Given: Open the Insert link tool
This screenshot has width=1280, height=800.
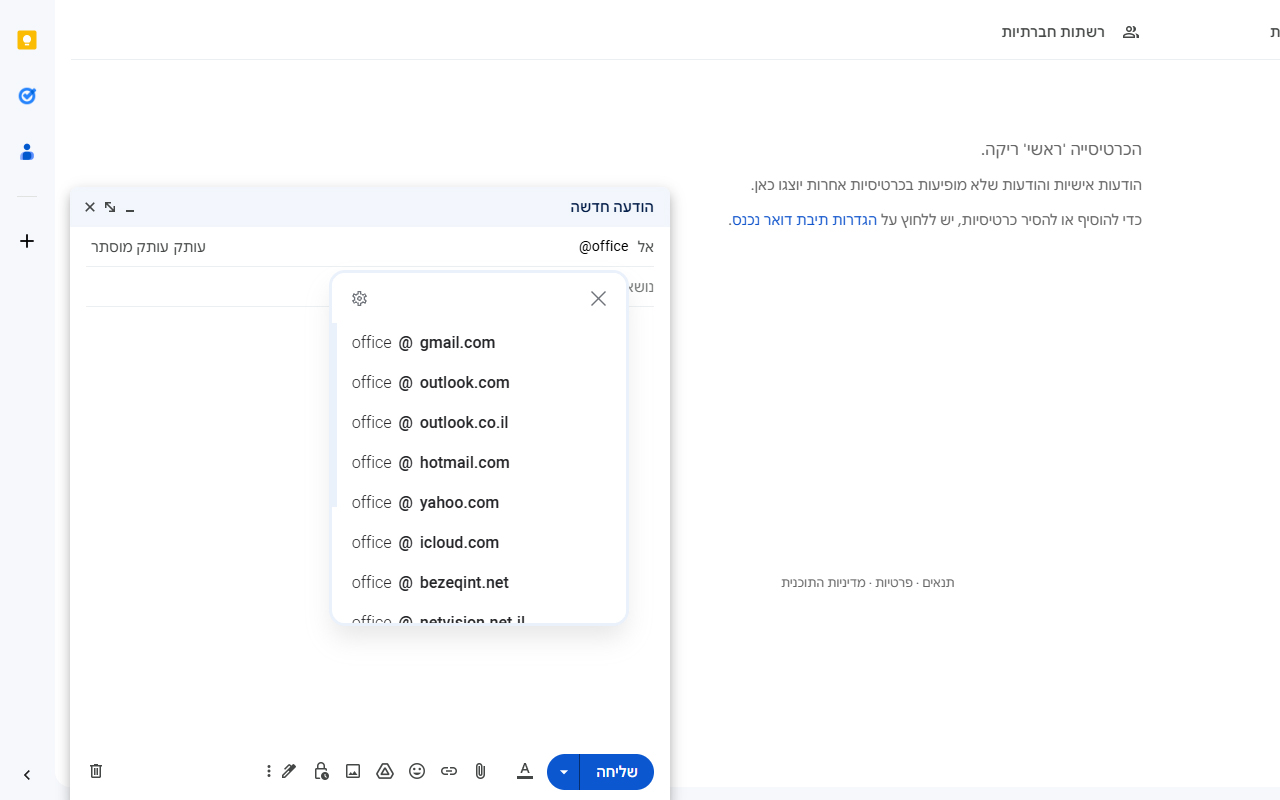Looking at the screenshot, I should (x=449, y=771).
